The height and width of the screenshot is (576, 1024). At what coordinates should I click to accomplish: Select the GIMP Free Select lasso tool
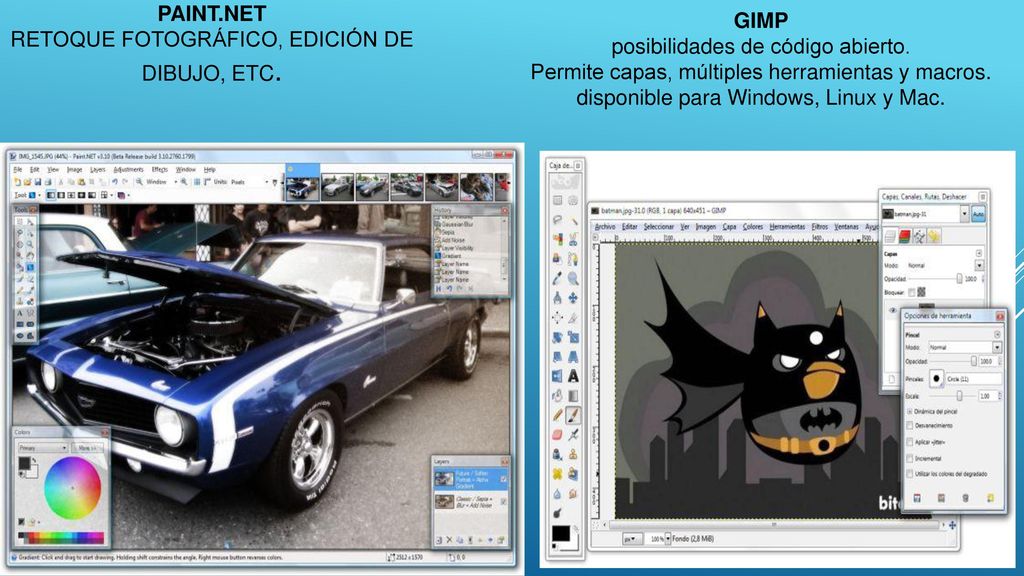coord(557,221)
